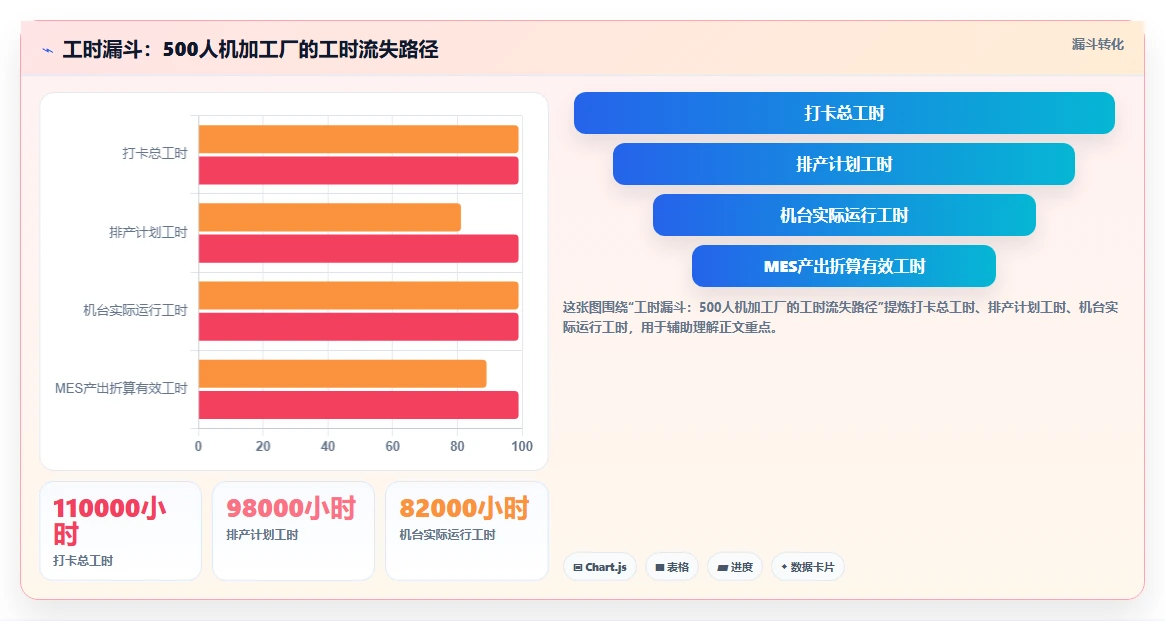This screenshot has width=1165, height=621.
Task: Click the orange bar for MES产出折算有效工时
Action: [343, 374]
